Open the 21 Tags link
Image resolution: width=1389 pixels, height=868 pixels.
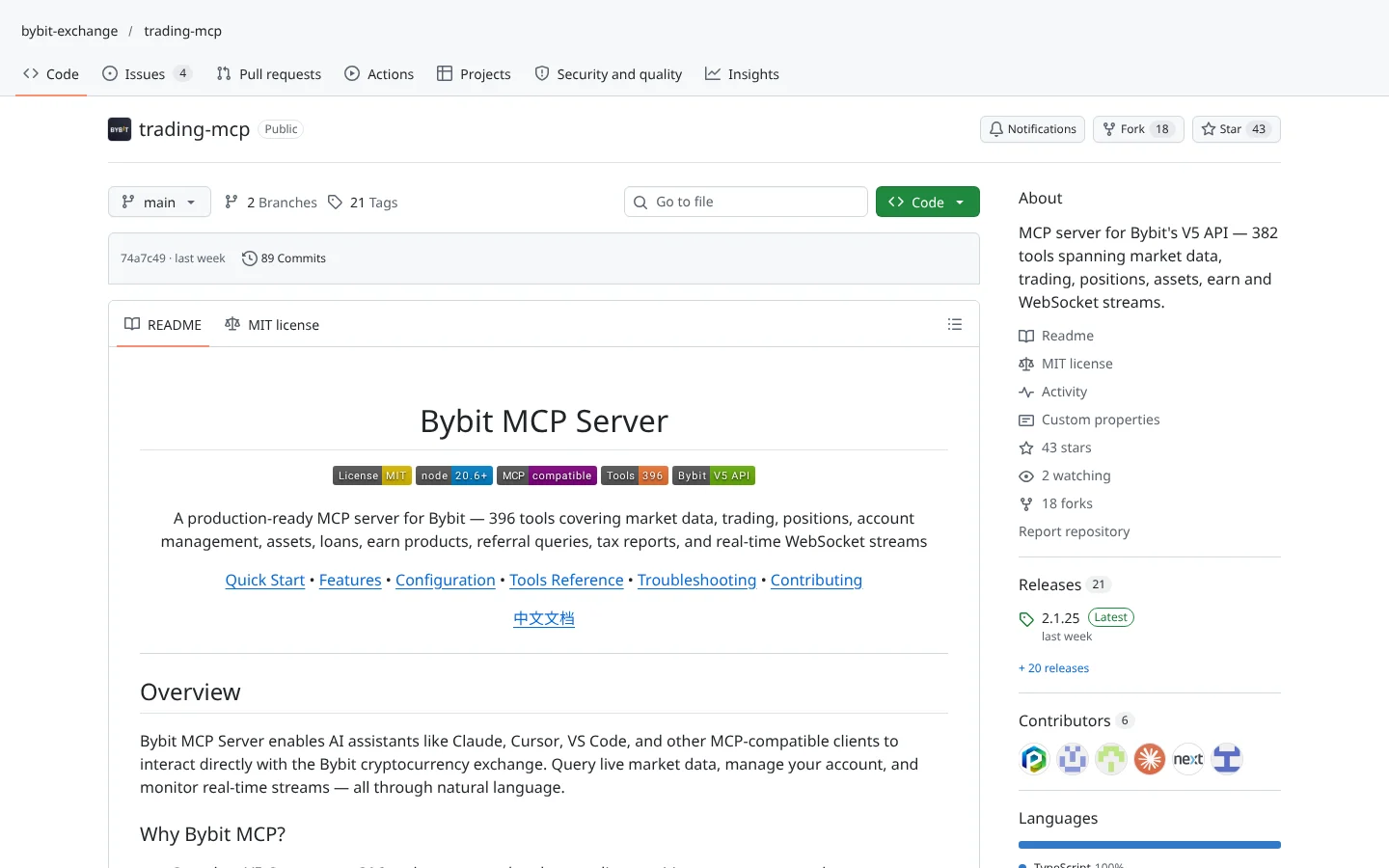coord(363,203)
